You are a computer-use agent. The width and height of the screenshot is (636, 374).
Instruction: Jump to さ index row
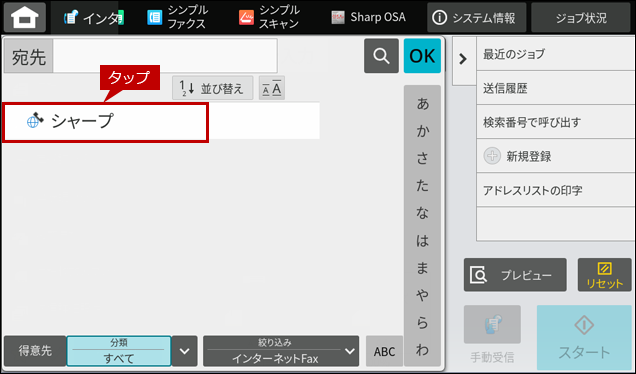[x=422, y=158]
